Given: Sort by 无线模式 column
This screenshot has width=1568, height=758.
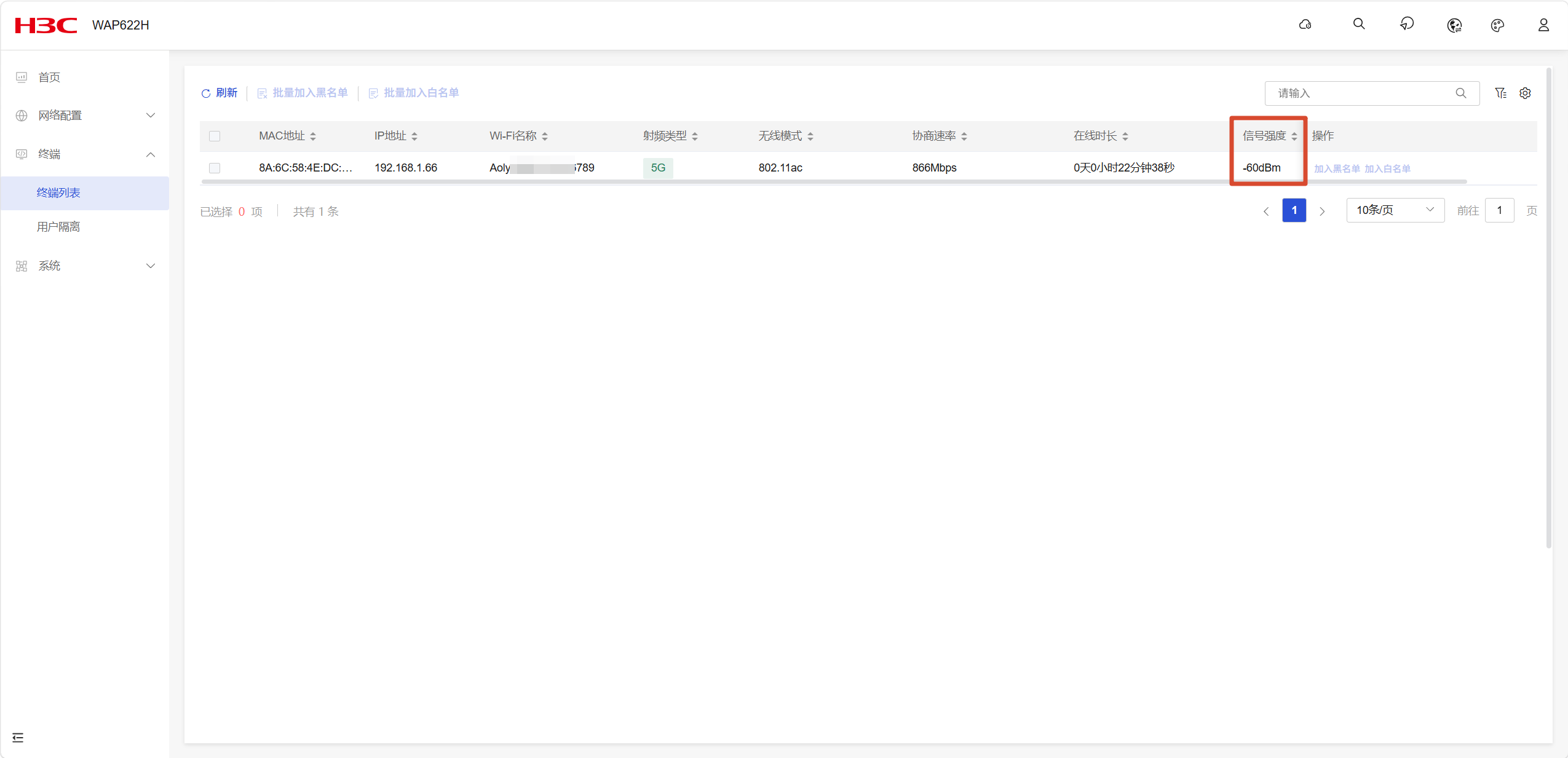Looking at the screenshot, I should tap(810, 136).
